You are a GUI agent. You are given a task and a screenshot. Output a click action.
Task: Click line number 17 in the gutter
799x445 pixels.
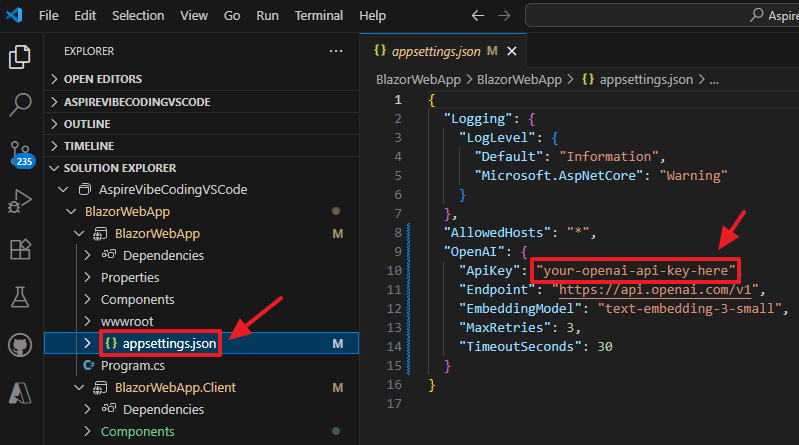coord(394,404)
